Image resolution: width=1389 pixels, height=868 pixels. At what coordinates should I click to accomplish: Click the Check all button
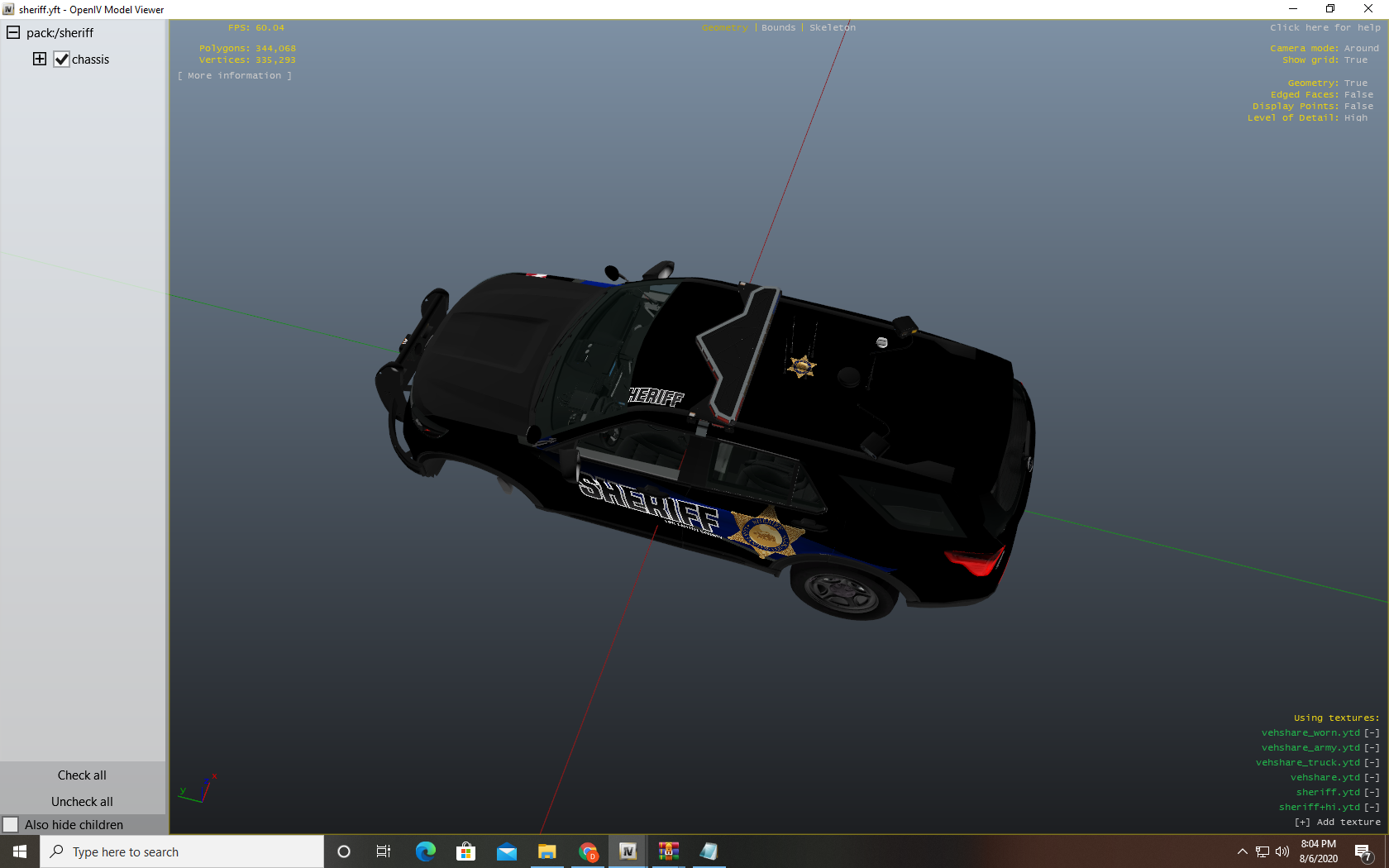tap(82, 775)
